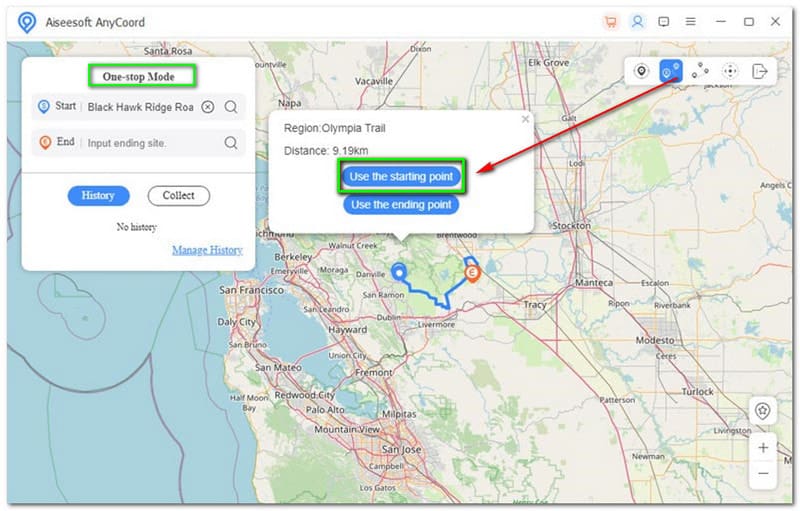Click the Santa Rosa map label
Viewport: 800px width, 511px height.
(x=167, y=51)
